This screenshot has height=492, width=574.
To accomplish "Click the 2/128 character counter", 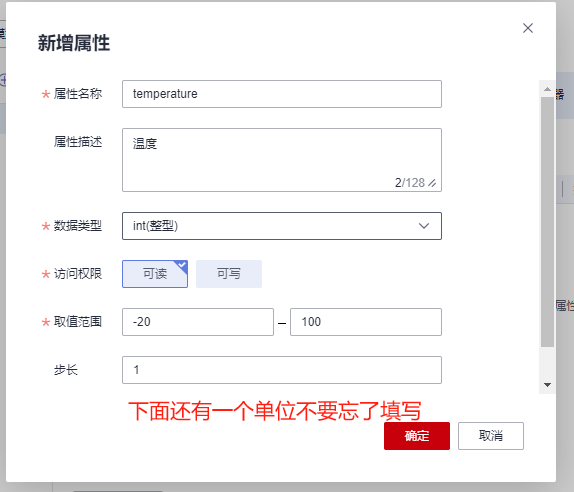I will coord(410,183).
